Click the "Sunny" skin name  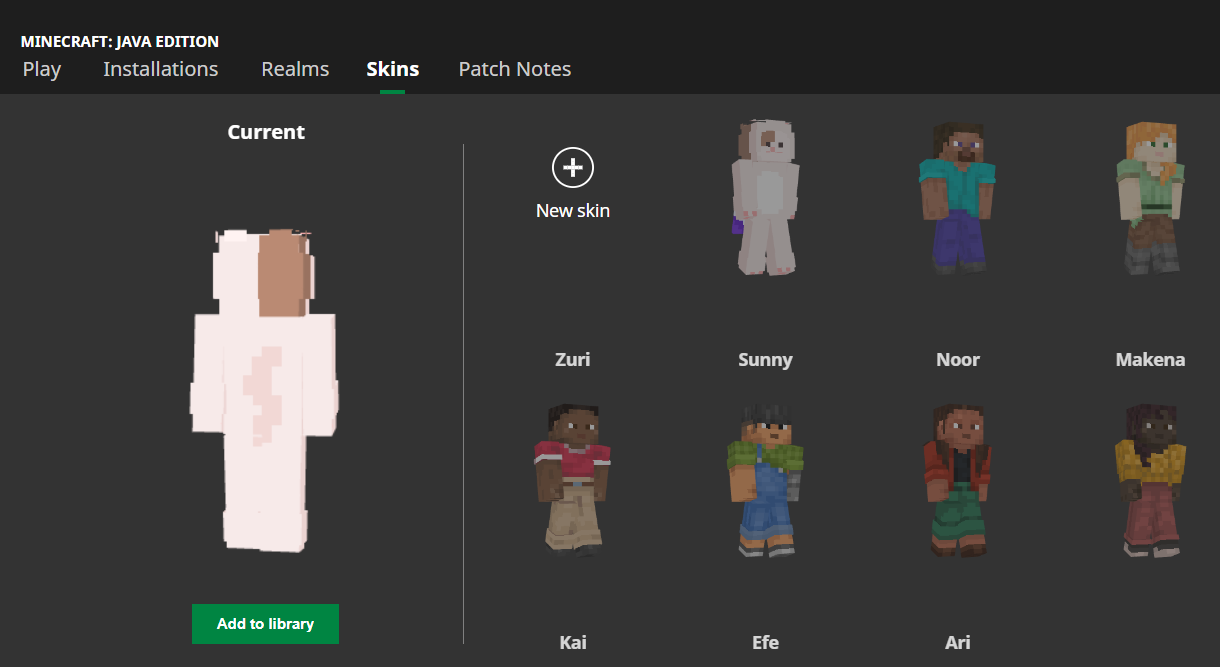coord(765,360)
